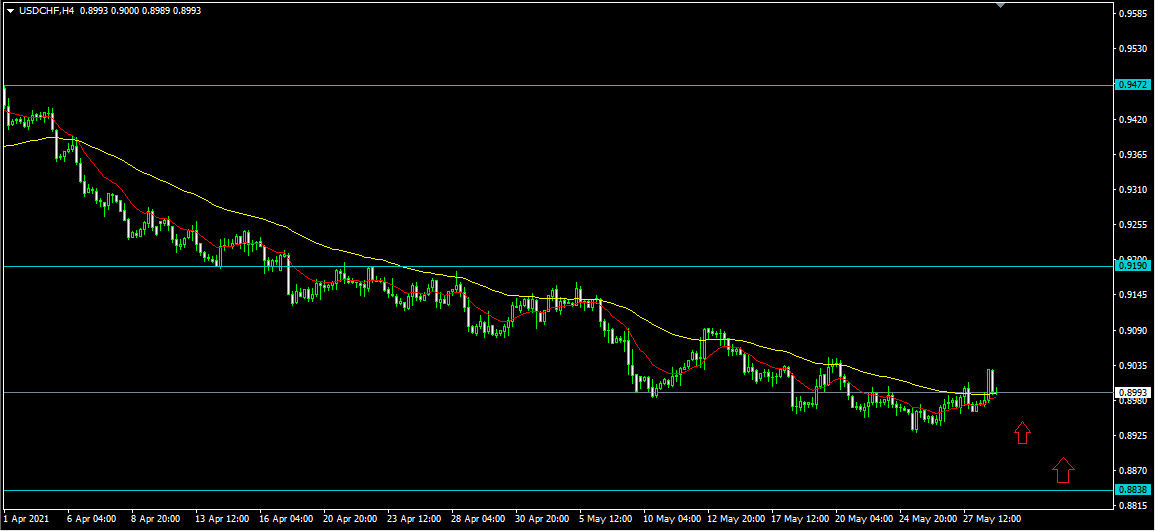Screen dimensions: 1156x531
Task: Click the 24 May 20:00 time label
Action: click(926, 519)
